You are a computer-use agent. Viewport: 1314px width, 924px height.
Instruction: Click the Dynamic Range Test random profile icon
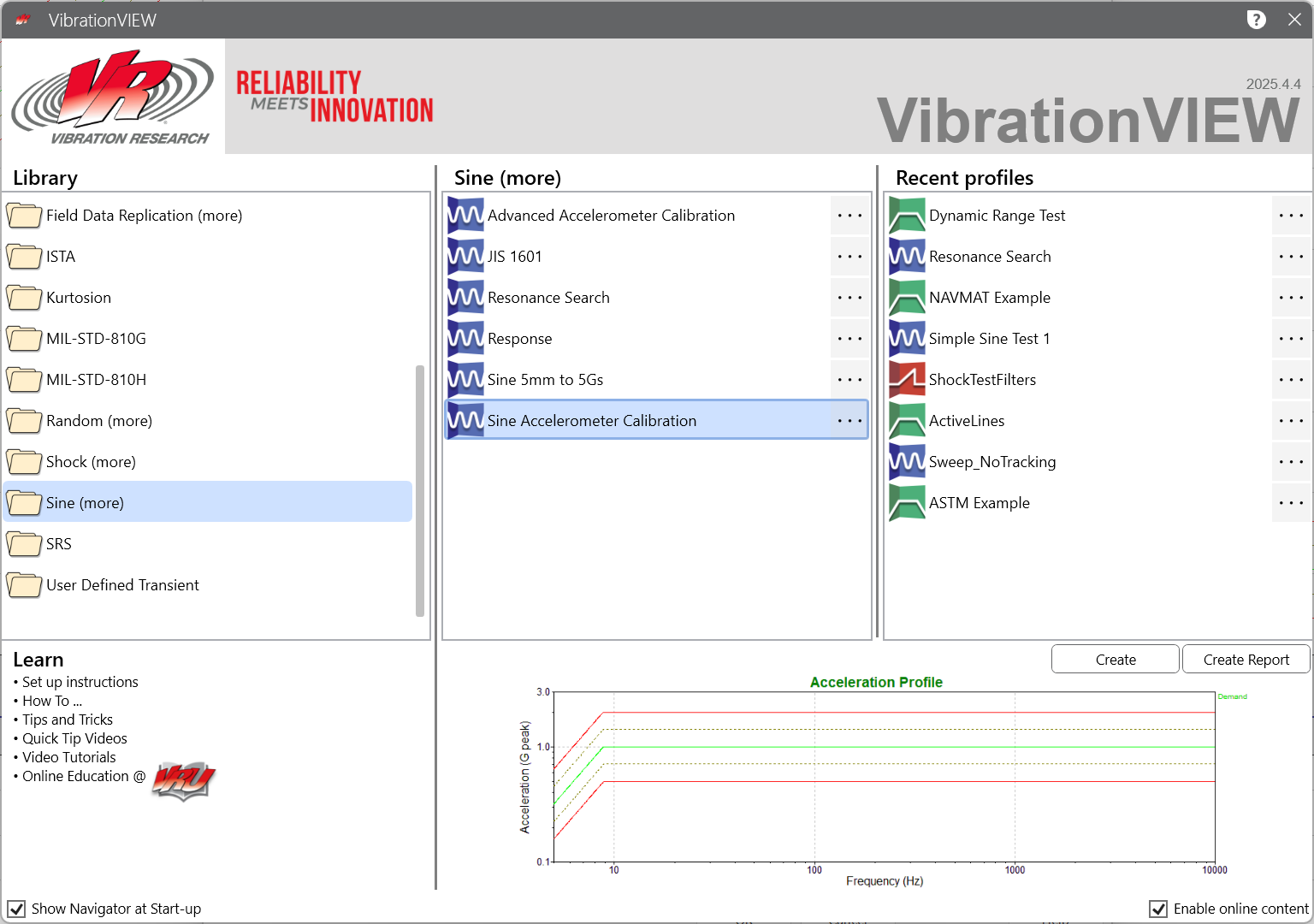pyautogui.click(x=907, y=216)
